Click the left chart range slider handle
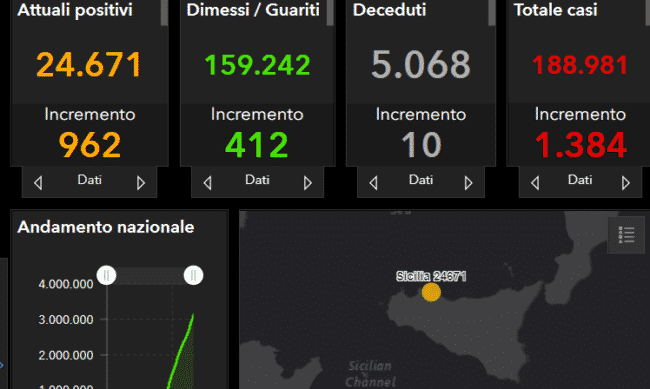 107,275
